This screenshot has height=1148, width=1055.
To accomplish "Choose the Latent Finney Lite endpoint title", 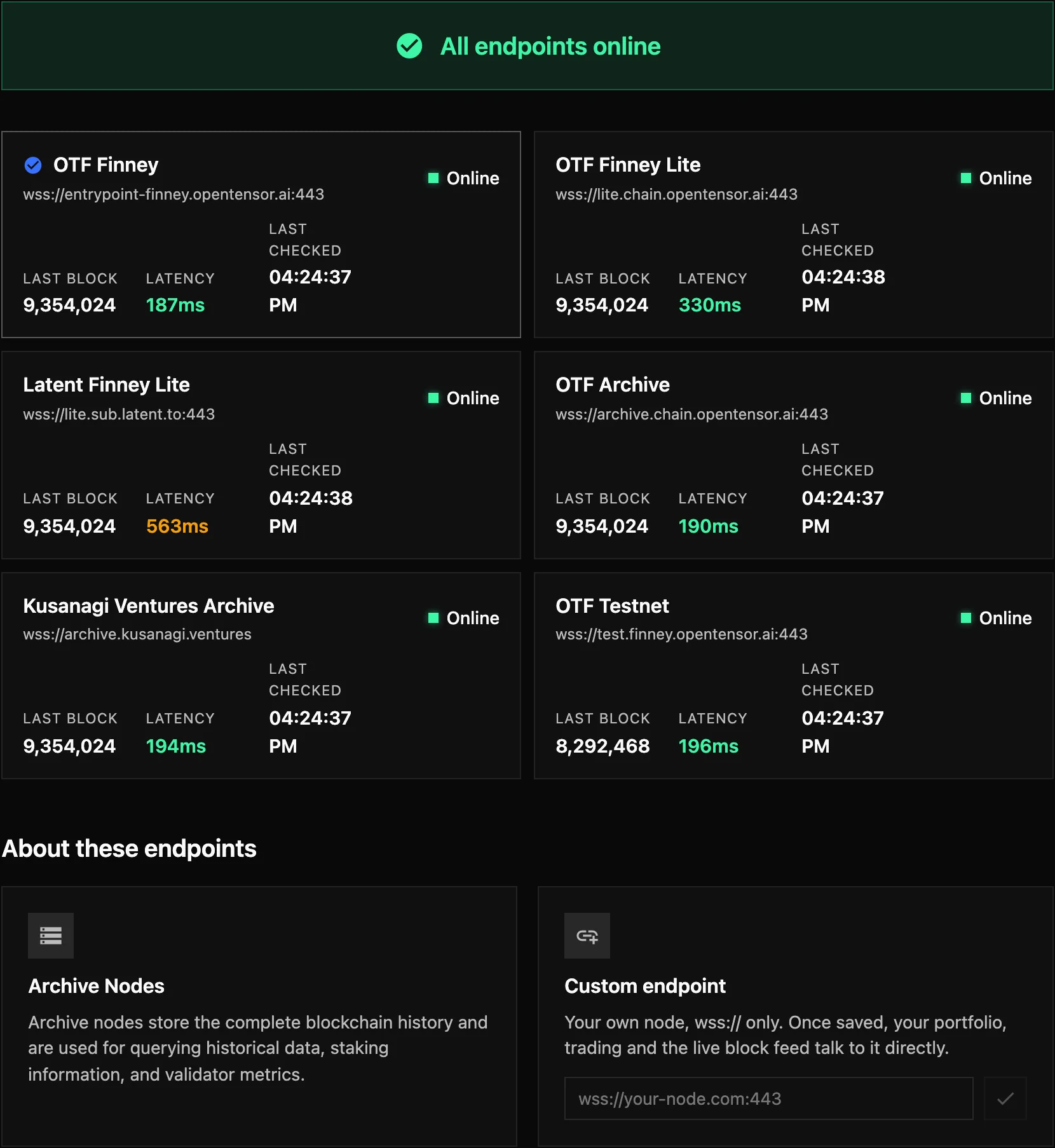I will (x=107, y=385).
